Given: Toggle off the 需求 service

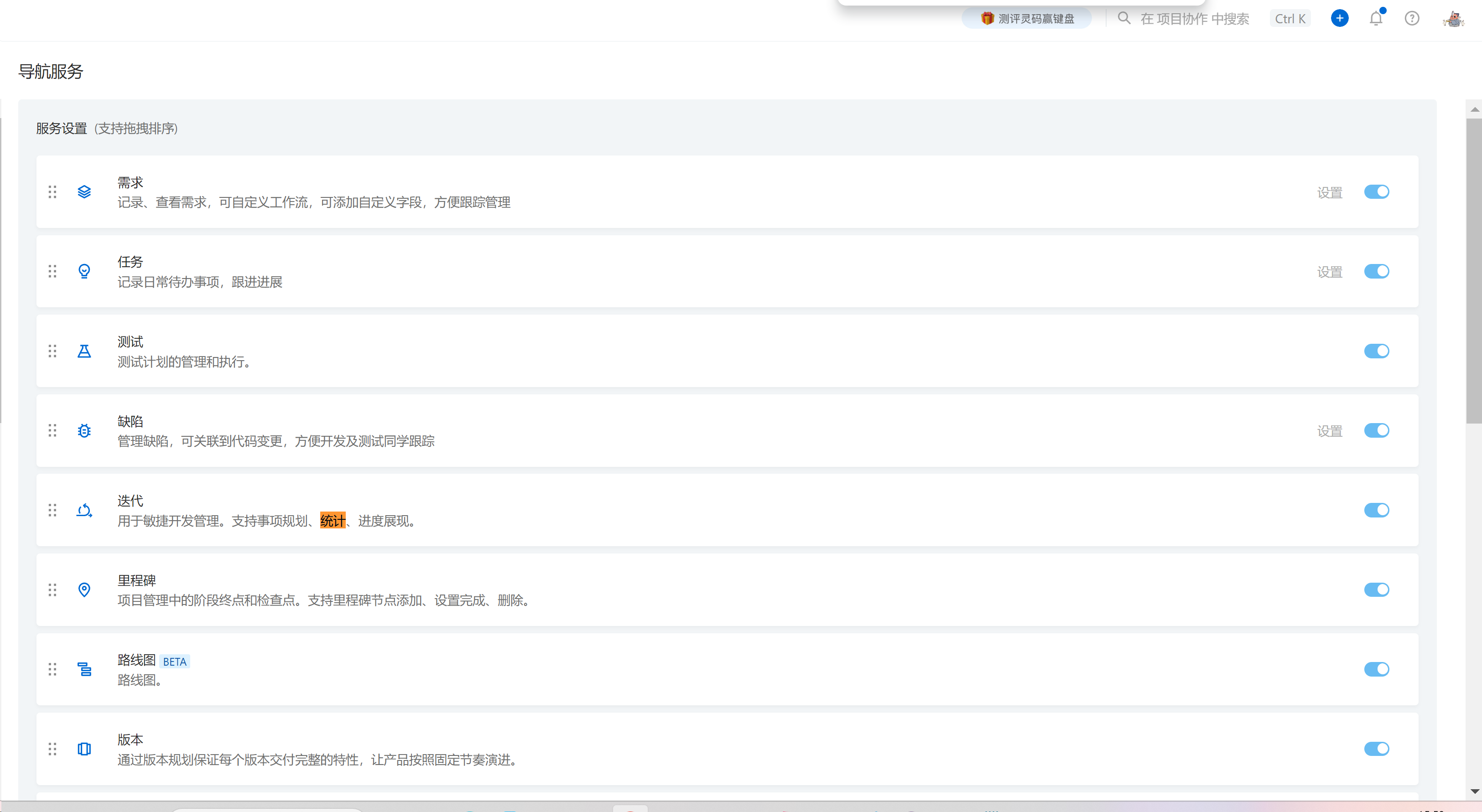Looking at the screenshot, I should (x=1377, y=191).
